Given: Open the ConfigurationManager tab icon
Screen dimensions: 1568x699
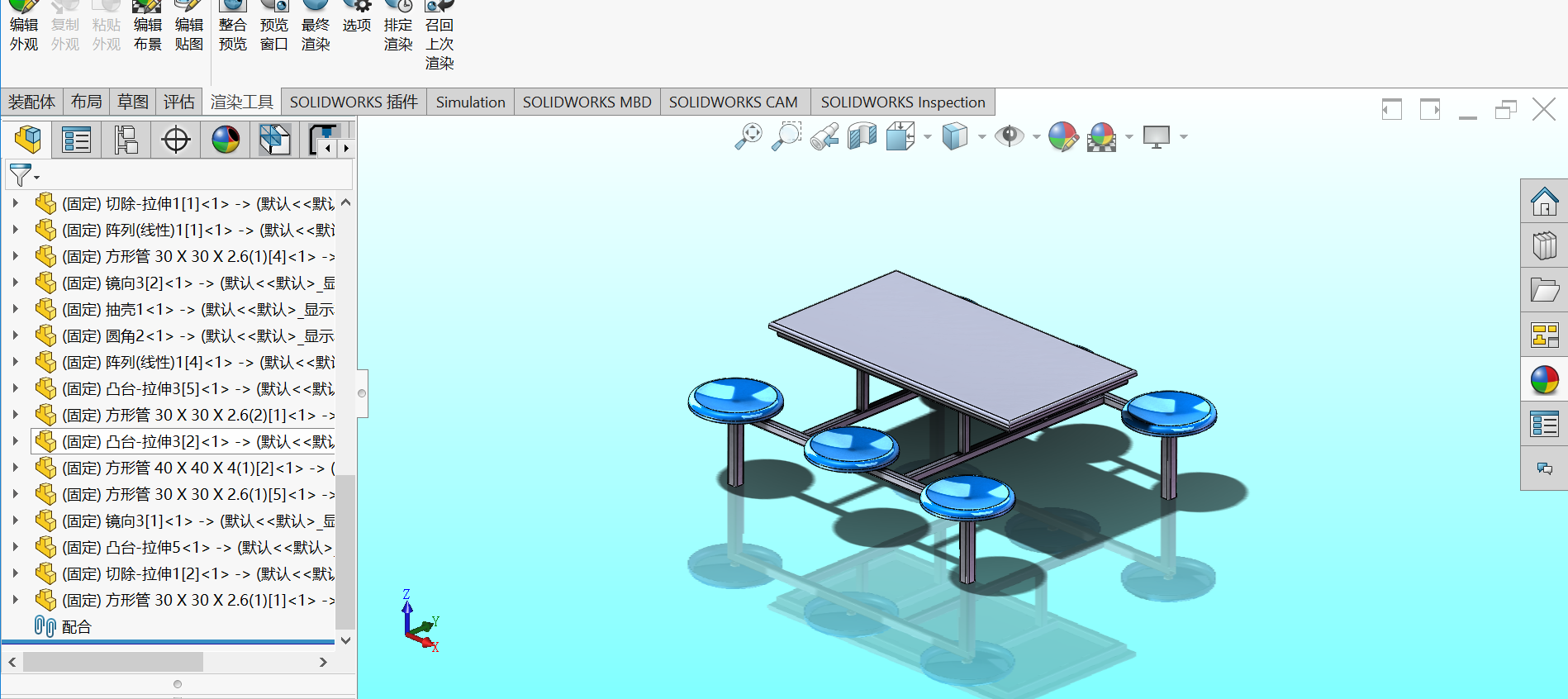Looking at the screenshot, I should (126, 139).
